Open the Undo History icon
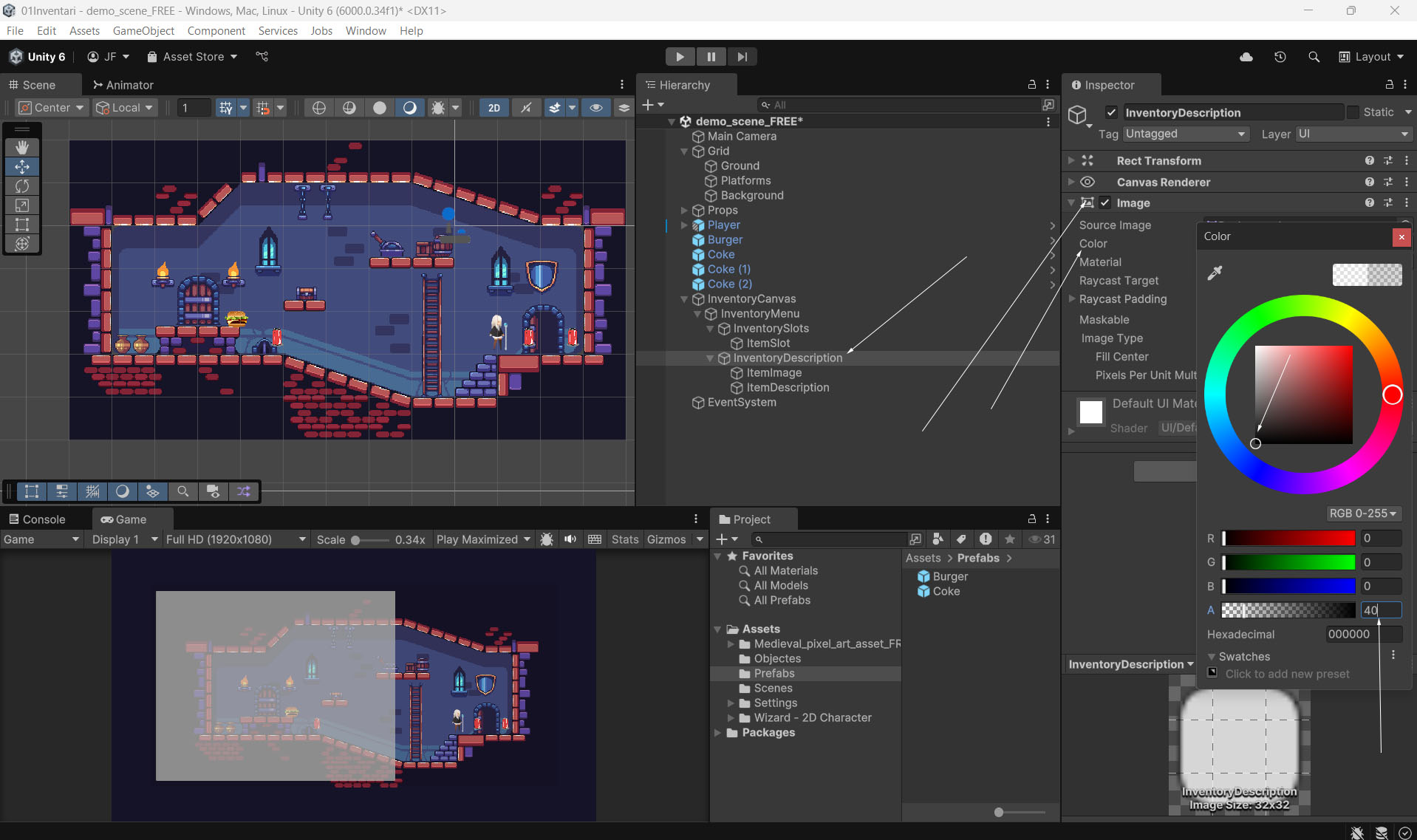Screen dimensions: 1417x840 (x=1280, y=57)
